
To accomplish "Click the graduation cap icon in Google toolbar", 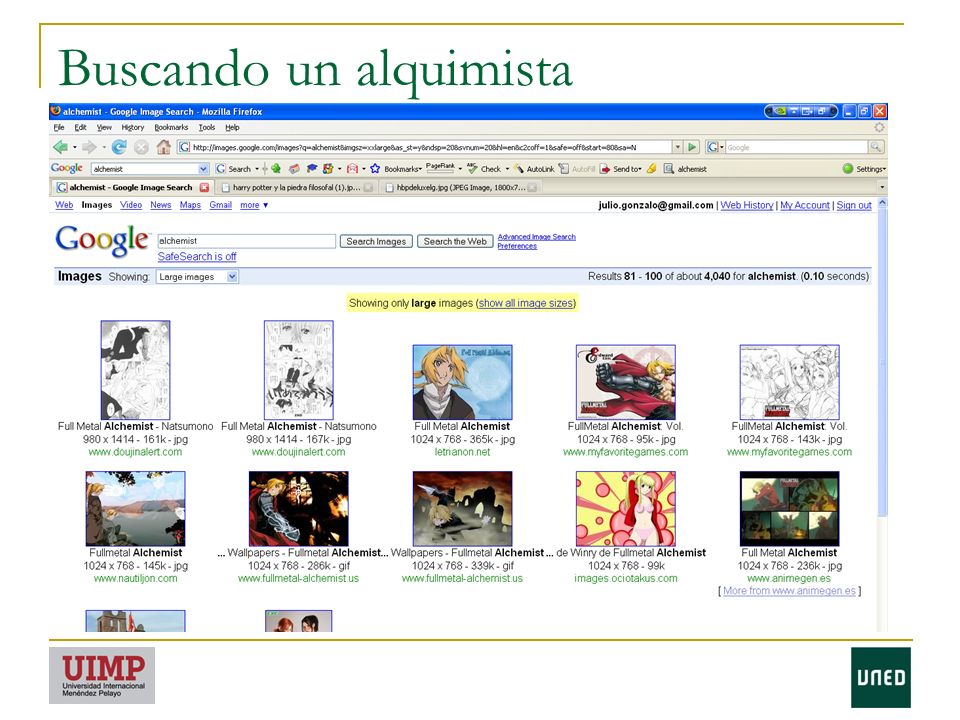I will [312, 168].
